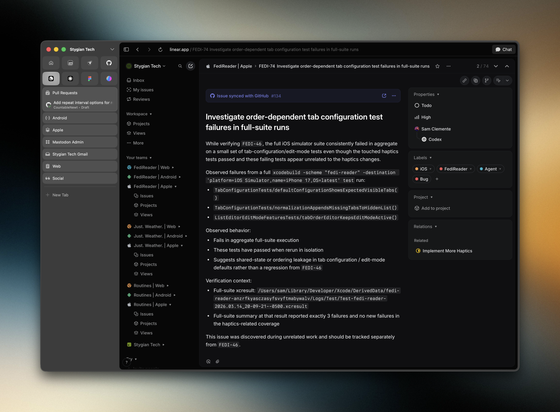Image resolution: width=560 pixels, height=412 pixels.
Task: Click the compose new issue icon
Action: (191, 66)
